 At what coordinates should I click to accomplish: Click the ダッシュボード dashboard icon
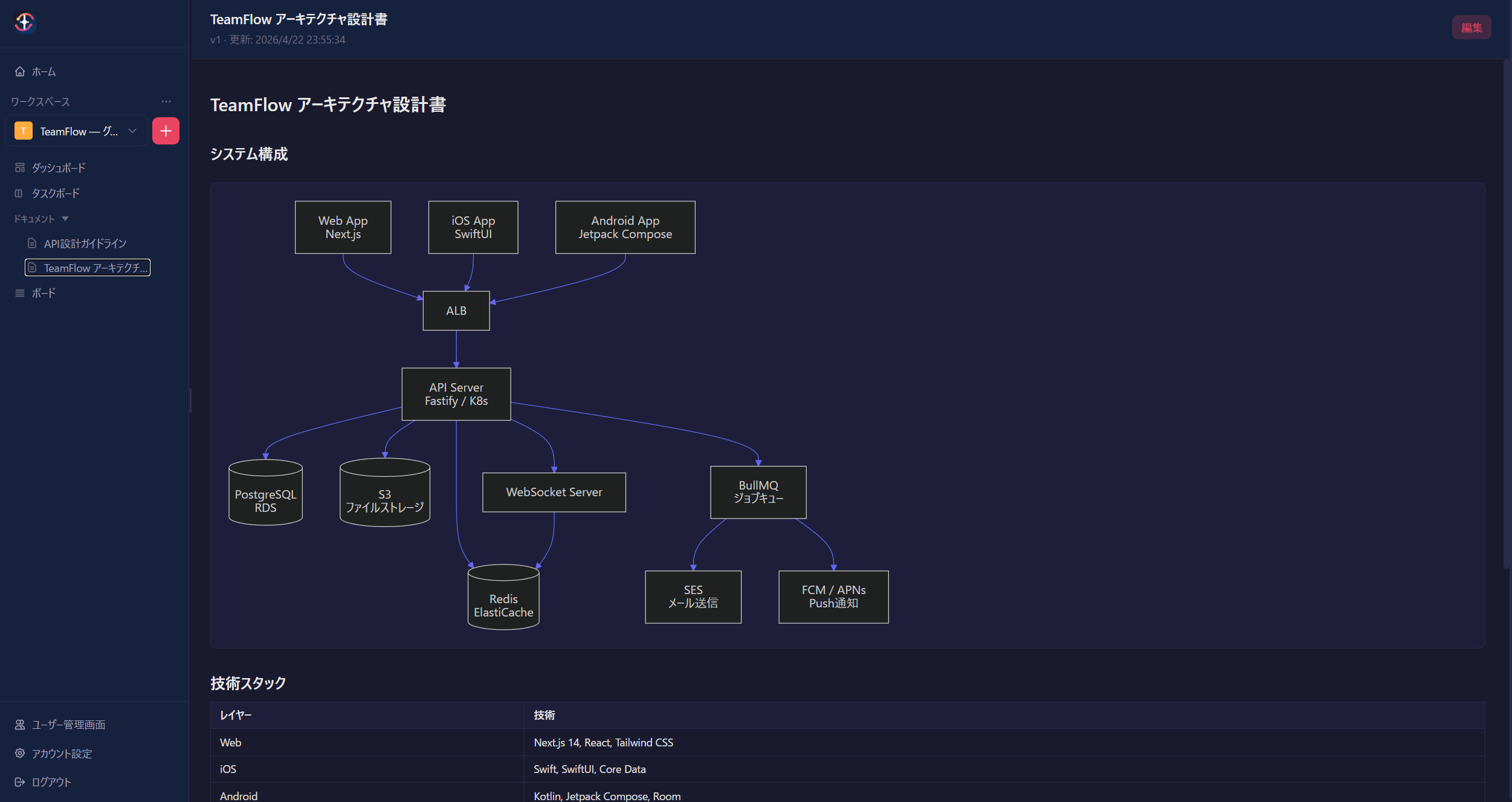pyautogui.click(x=20, y=167)
